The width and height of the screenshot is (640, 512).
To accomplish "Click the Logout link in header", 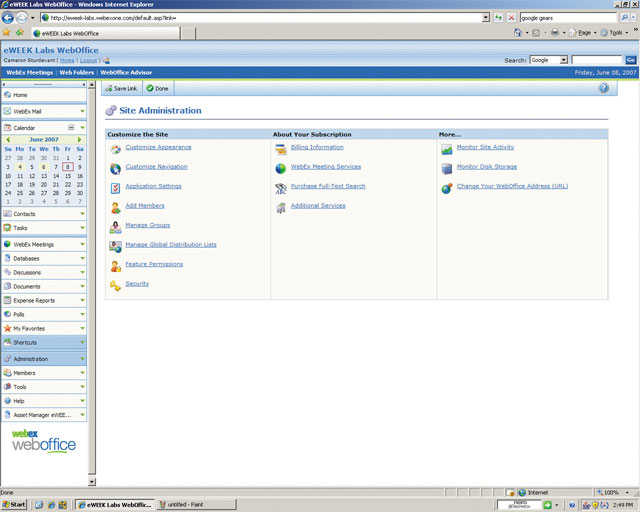I will (88, 60).
